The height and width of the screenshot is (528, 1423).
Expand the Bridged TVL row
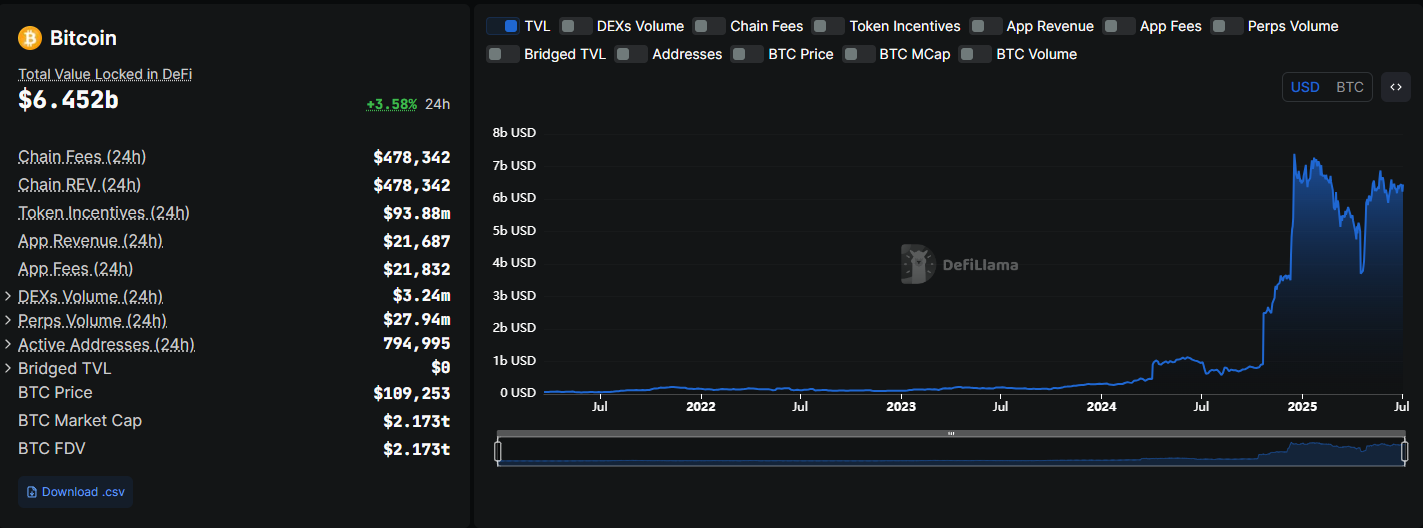tap(9, 369)
